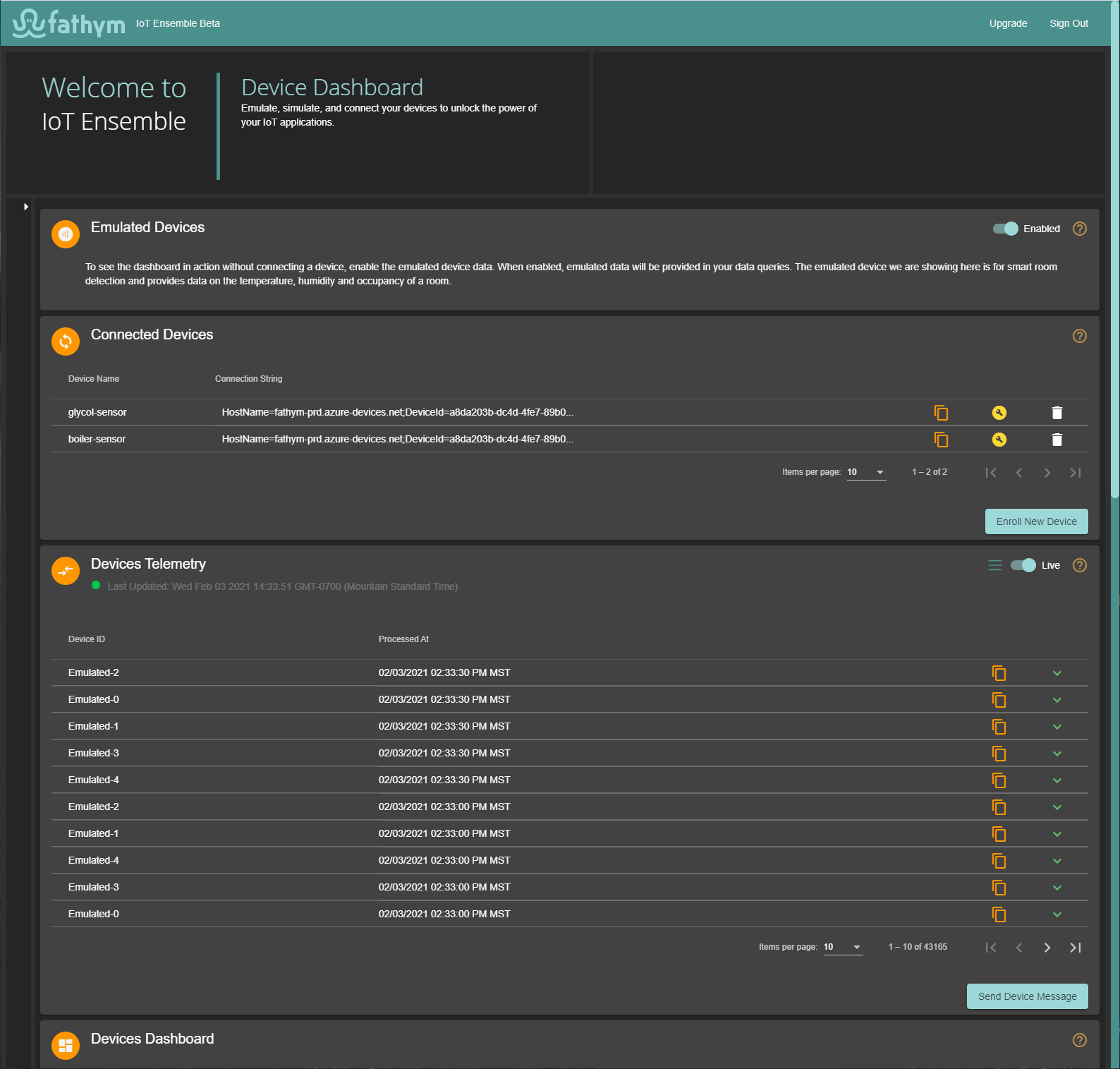Click the Connection String column header
Image resolution: width=1120 pixels, height=1069 pixels.
[248, 379]
